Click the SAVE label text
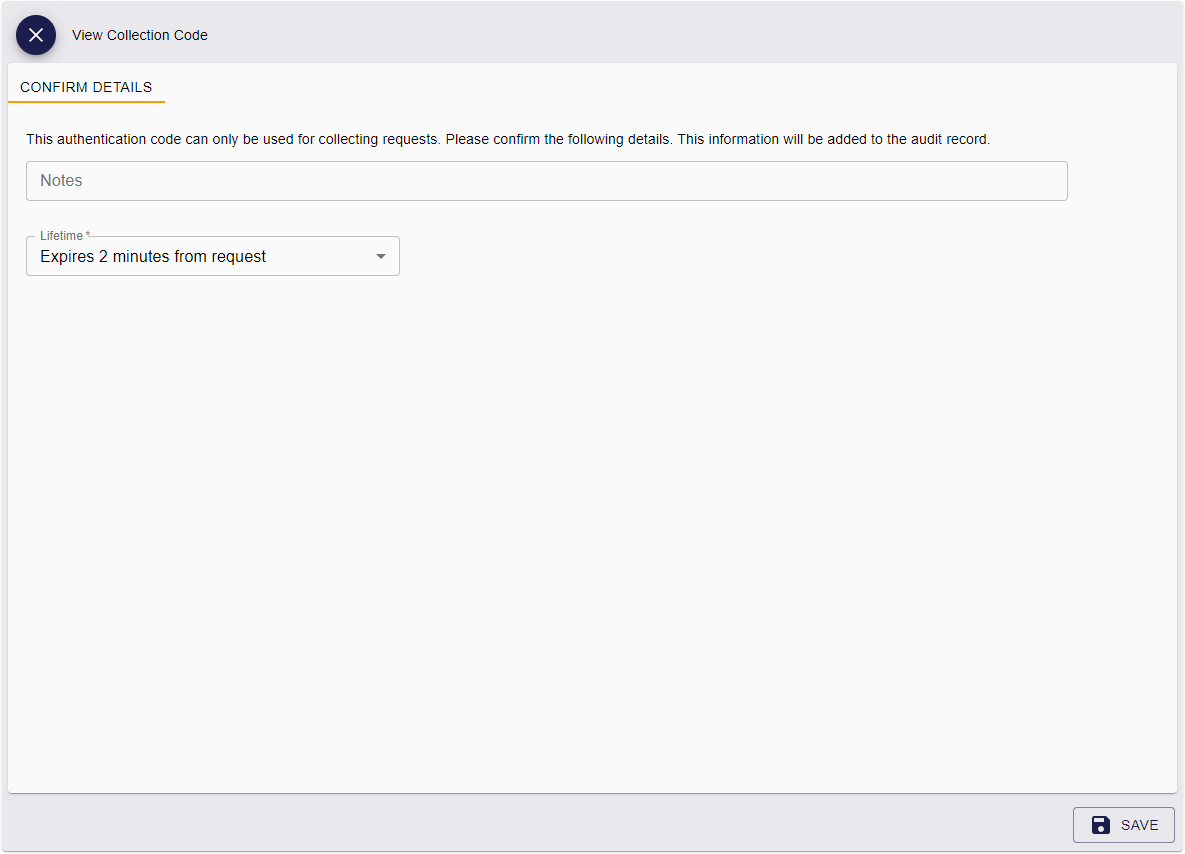 [1139, 825]
